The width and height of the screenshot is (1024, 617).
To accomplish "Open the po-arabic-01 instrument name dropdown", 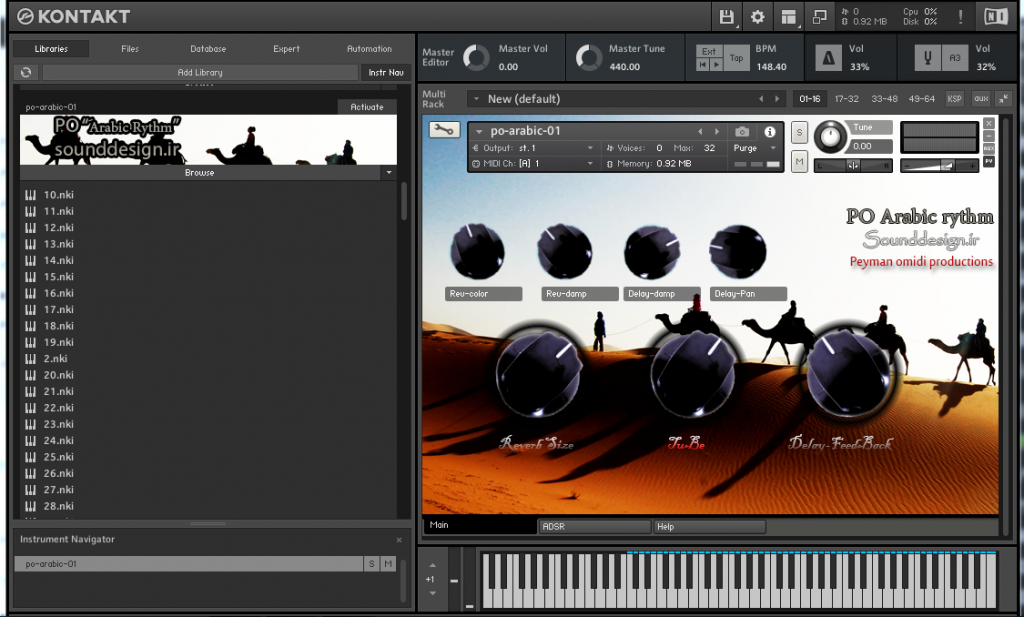I will tap(479, 131).
